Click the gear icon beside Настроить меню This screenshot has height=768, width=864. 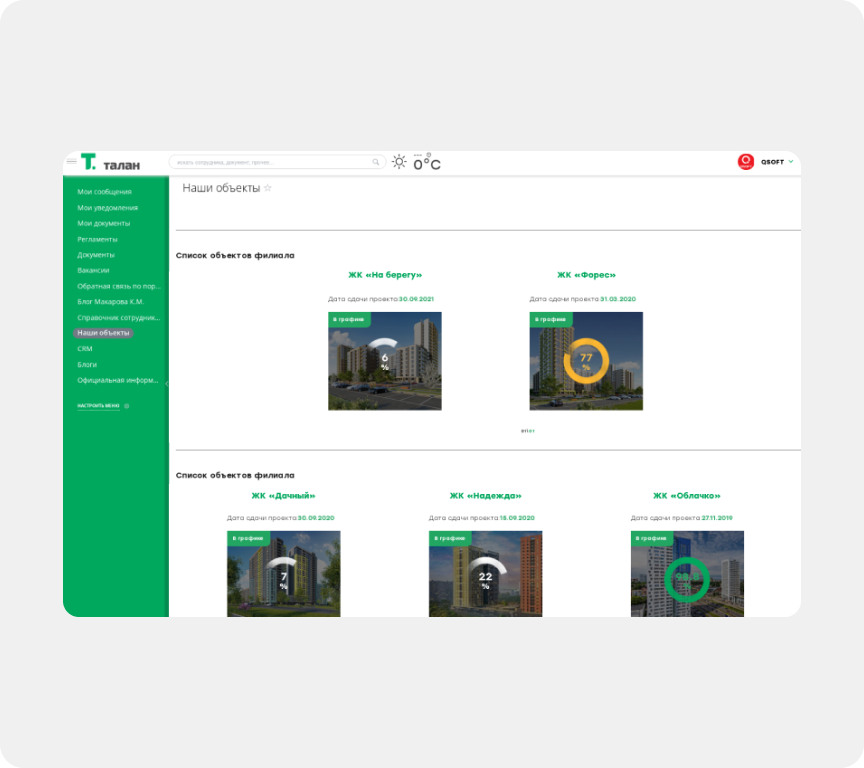pyautogui.click(x=127, y=406)
